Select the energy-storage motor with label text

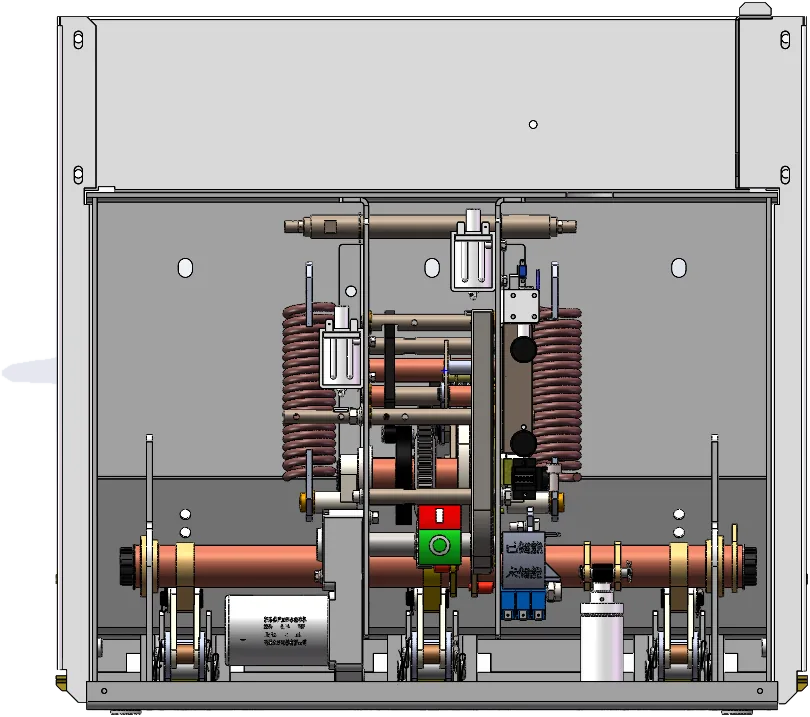278,630
